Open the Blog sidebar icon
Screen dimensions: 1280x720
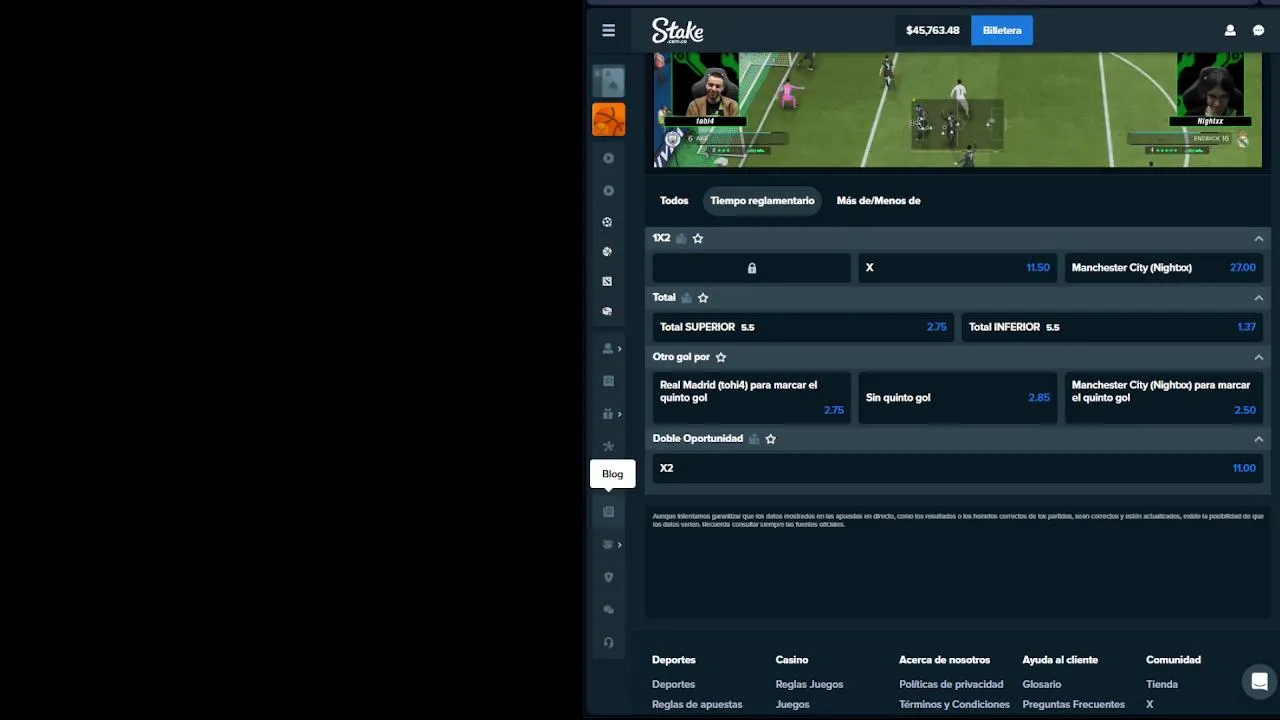point(608,511)
